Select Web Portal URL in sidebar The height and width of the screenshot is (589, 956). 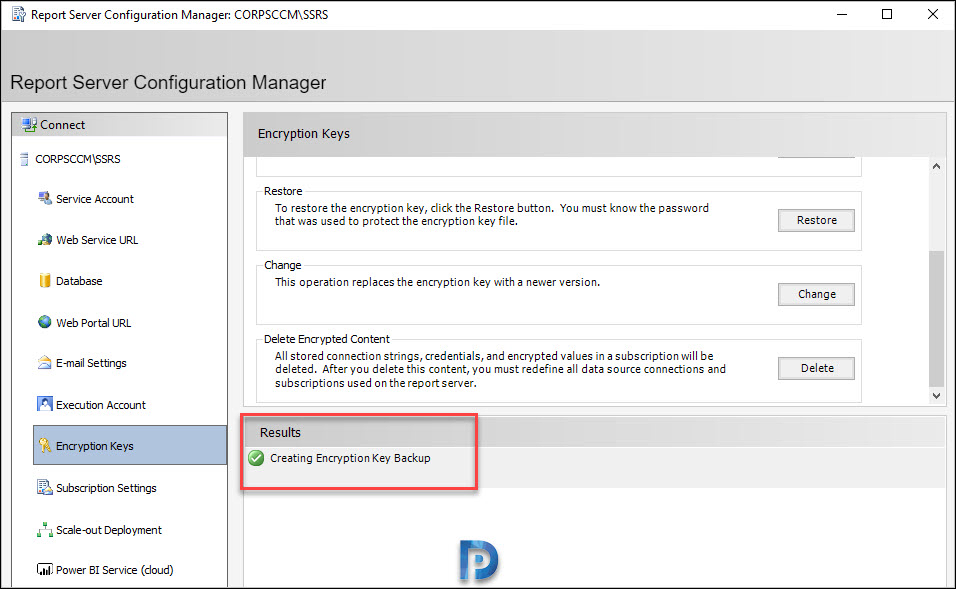(x=93, y=323)
